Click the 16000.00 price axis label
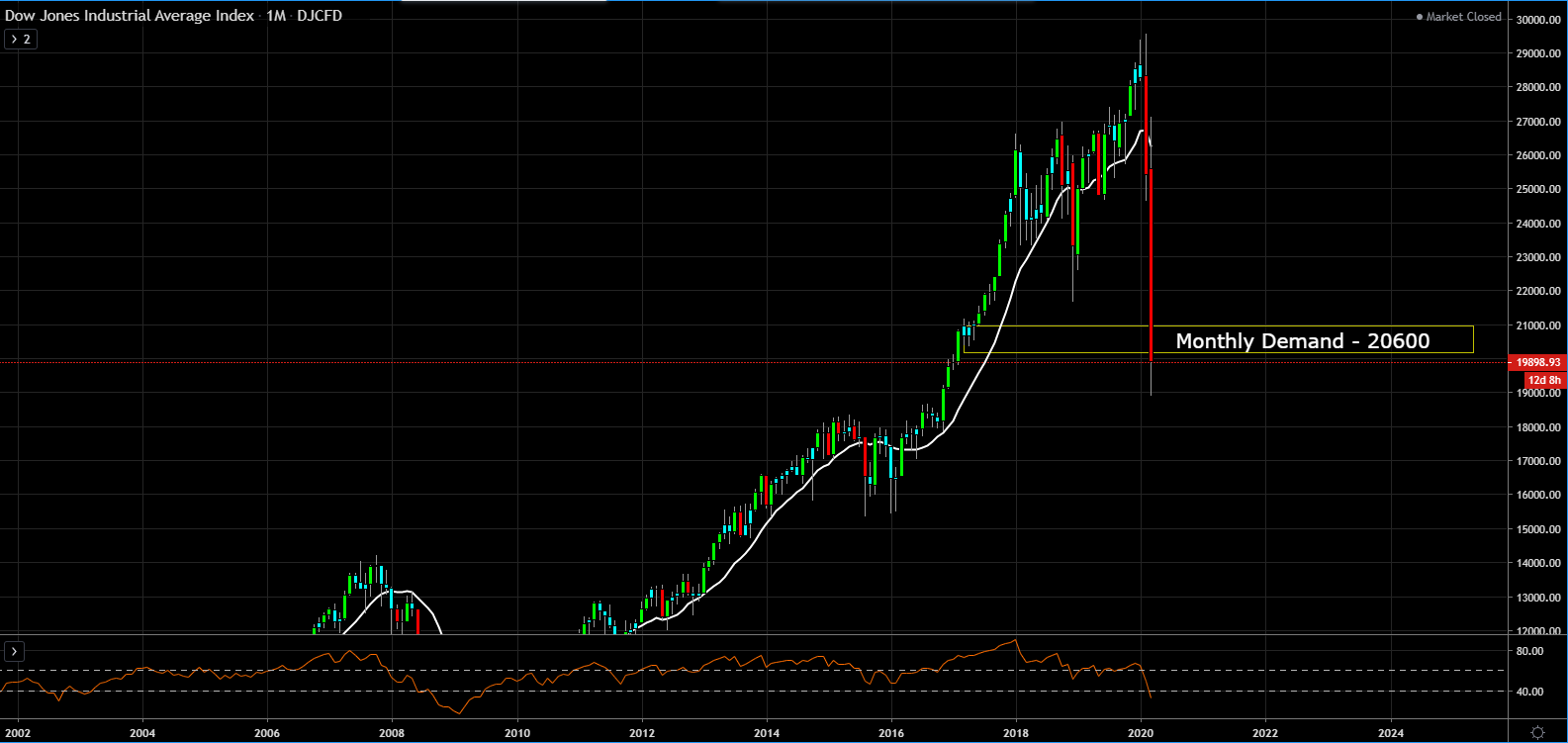Image resolution: width=1568 pixels, height=743 pixels. (1539, 495)
